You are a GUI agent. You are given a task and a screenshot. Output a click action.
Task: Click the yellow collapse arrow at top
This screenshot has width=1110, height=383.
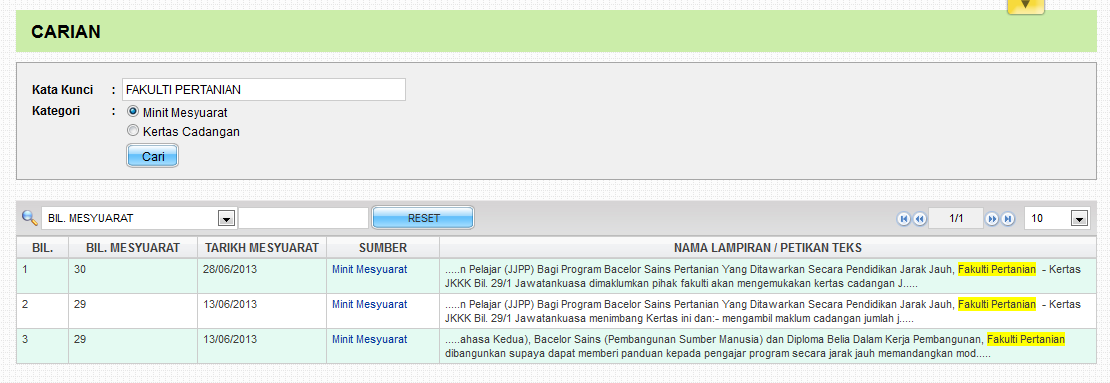[x=1026, y=6]
